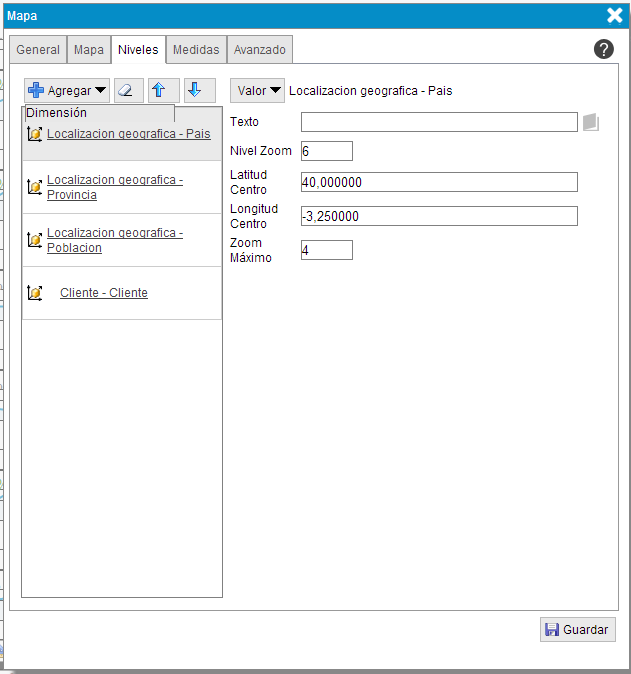This screenshot has height=674, width=631.
Task: Click the gray icon next to Texto field
Action: (x=590, y=122)
